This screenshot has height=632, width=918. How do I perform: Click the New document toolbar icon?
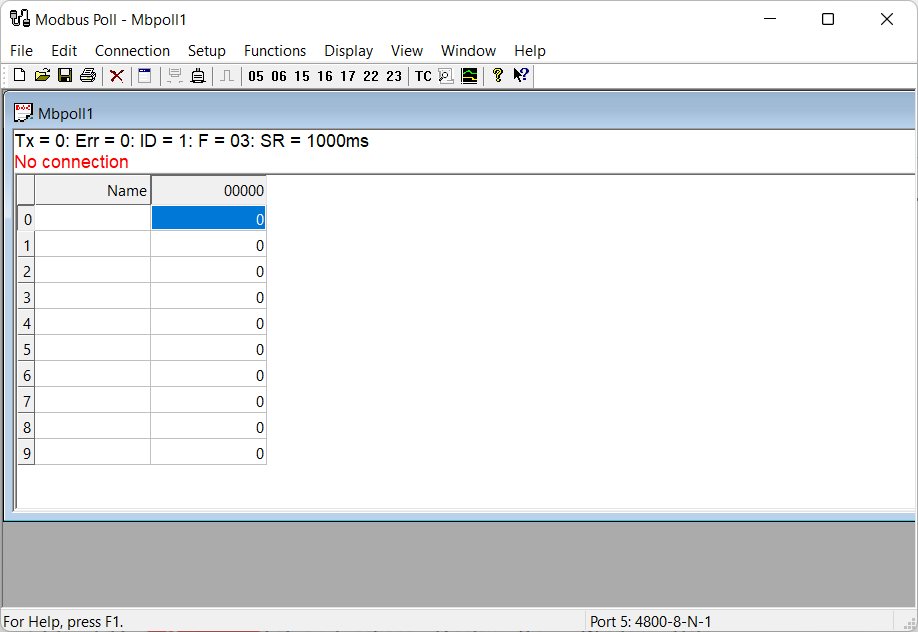(19, 76)
